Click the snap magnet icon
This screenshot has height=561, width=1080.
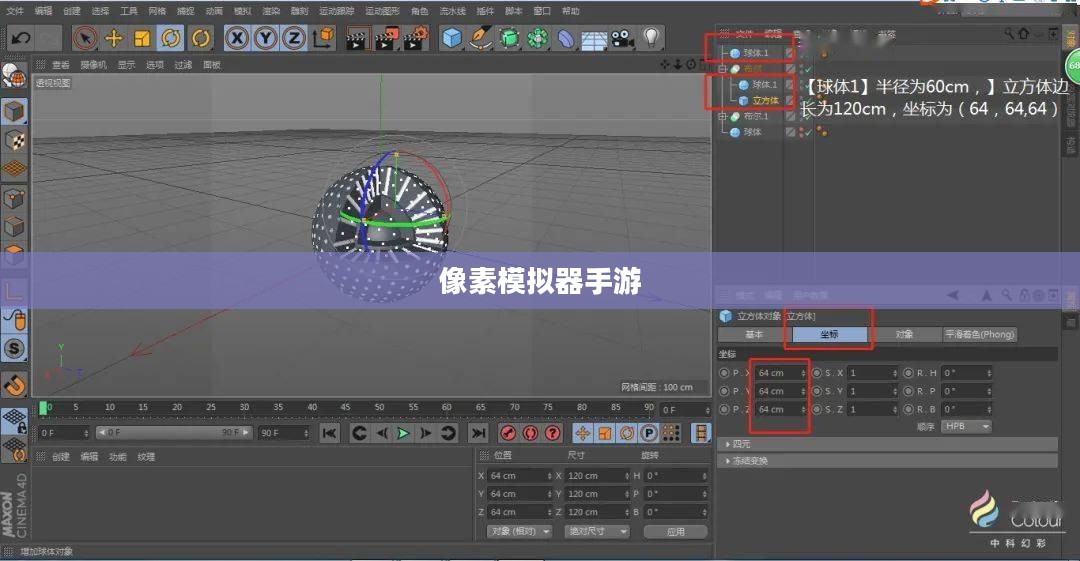(14, 384)
